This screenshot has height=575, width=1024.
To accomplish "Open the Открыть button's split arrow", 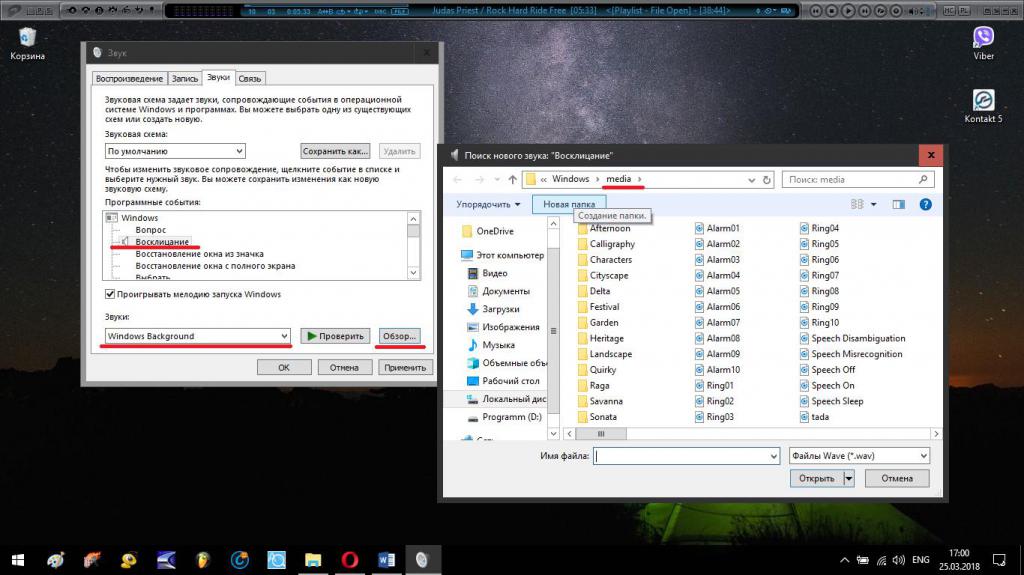I will [849, 478].
